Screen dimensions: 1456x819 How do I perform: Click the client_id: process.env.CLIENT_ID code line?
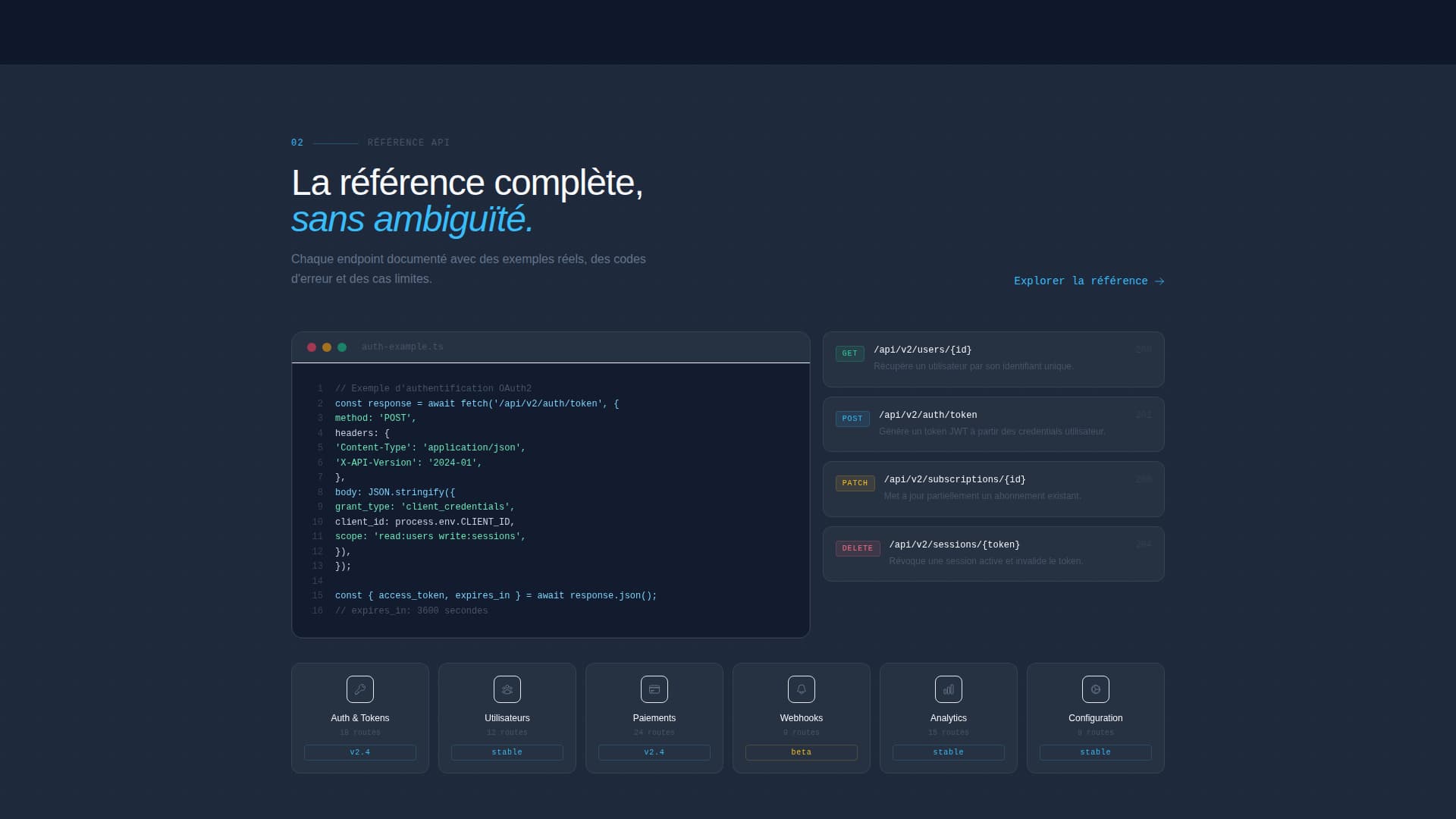pos(425,522)
